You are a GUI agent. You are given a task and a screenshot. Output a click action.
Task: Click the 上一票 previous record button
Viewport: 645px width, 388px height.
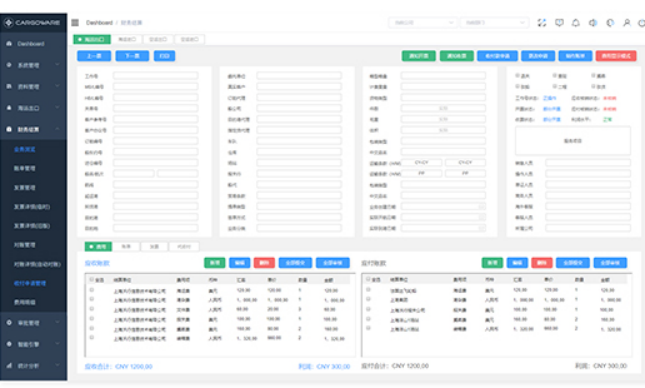pyautogui.click(x=94, y=56)
